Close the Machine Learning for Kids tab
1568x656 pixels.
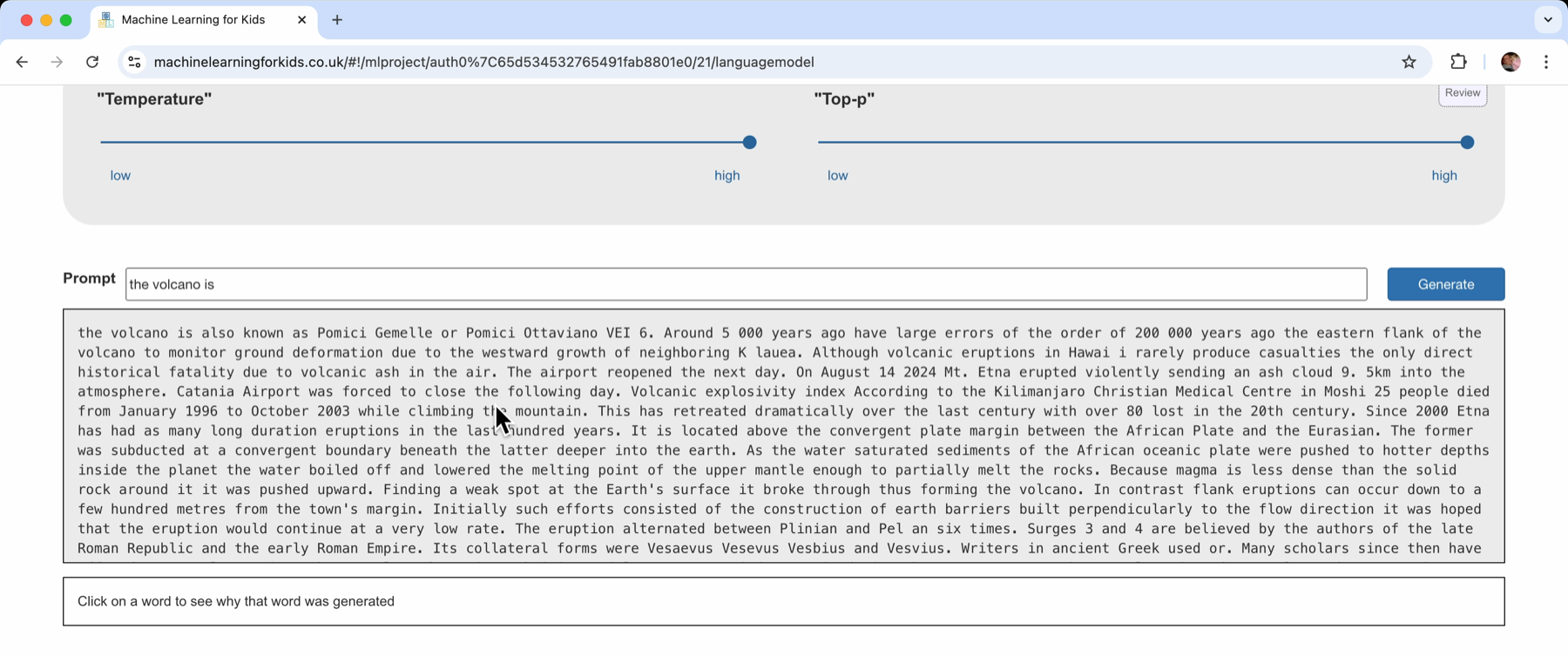click(301, 20)
